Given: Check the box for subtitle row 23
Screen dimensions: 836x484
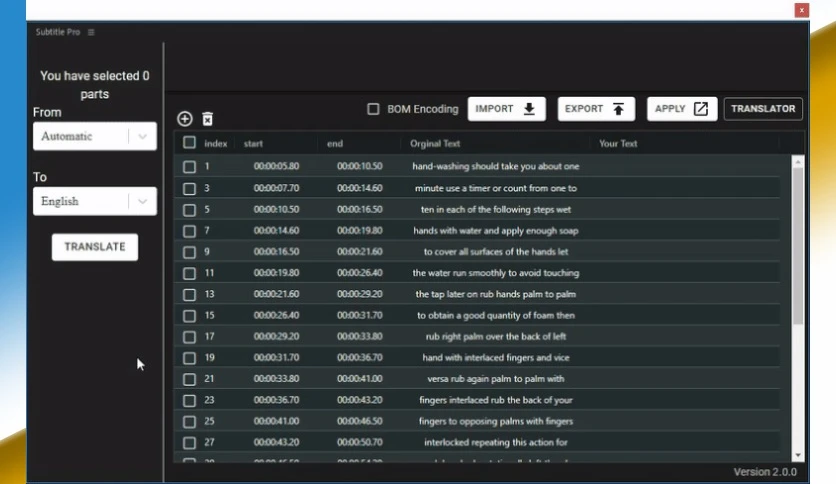Looking at the screenshot, I should pyautogui.click(x=189, y=400).
